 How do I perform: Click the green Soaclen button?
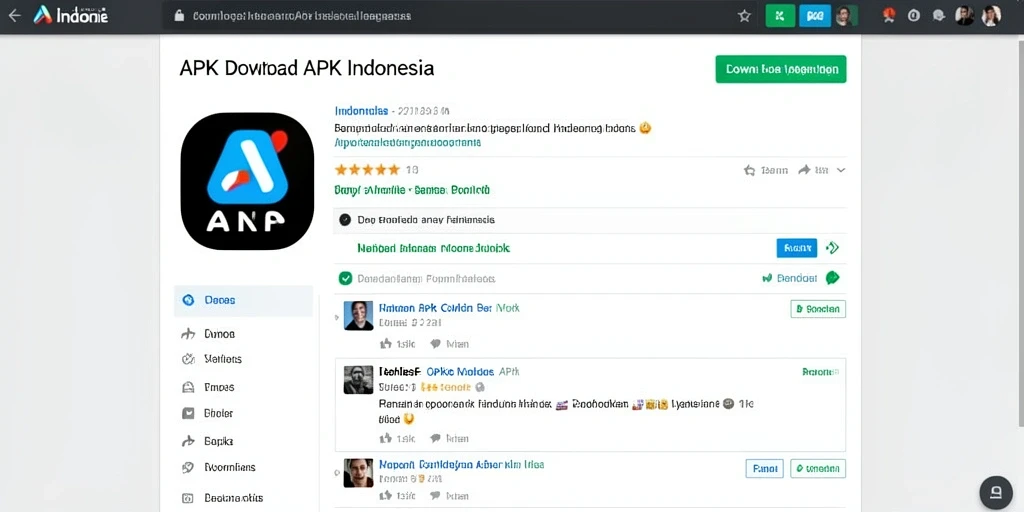[818, 309]
